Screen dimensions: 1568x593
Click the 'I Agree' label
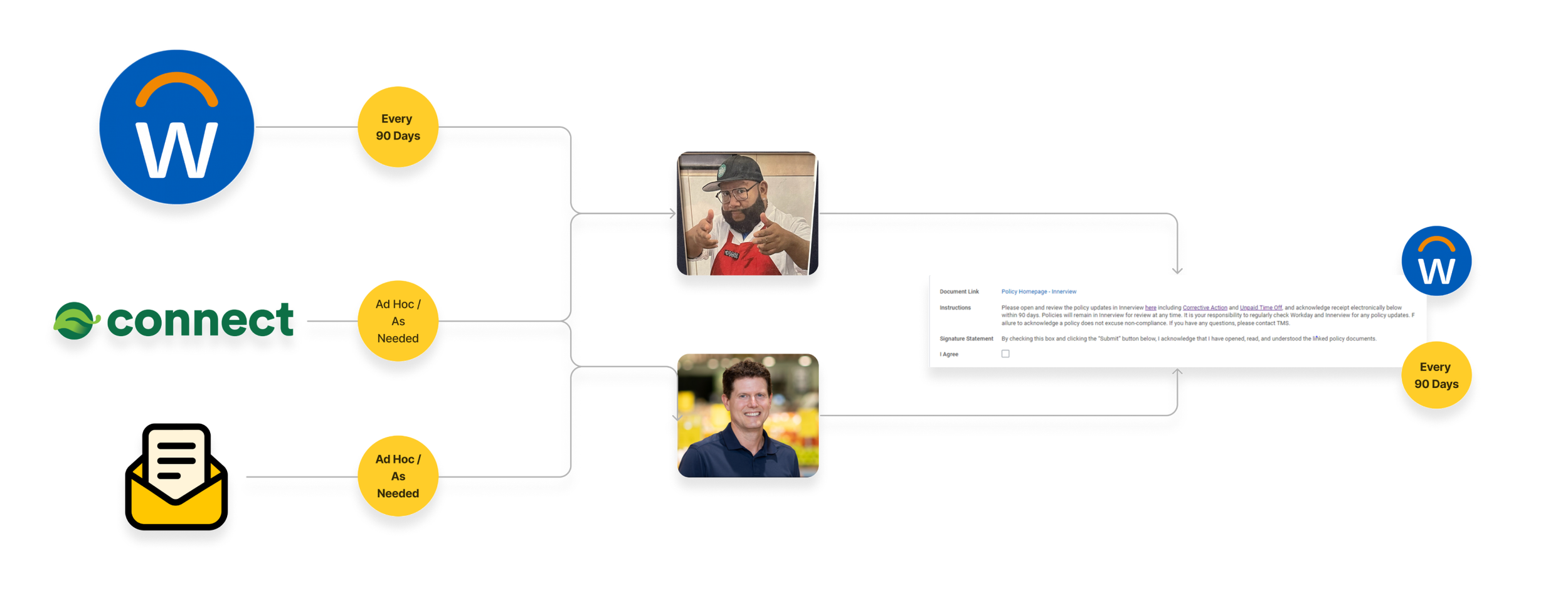[949, 354]
